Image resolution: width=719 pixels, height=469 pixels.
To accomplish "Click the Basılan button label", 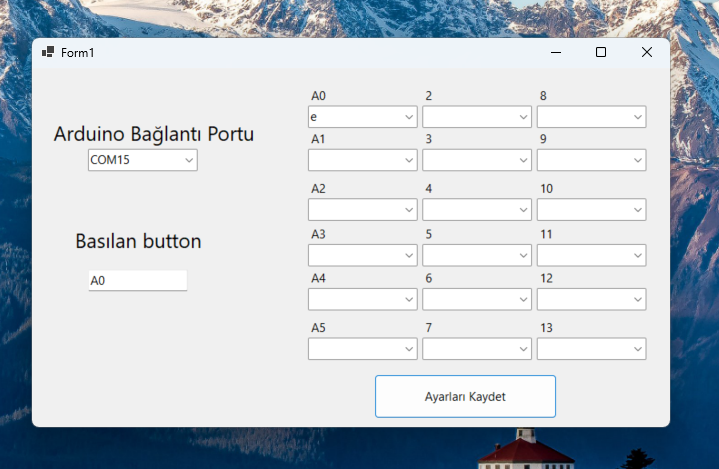I will coord(138,241).
